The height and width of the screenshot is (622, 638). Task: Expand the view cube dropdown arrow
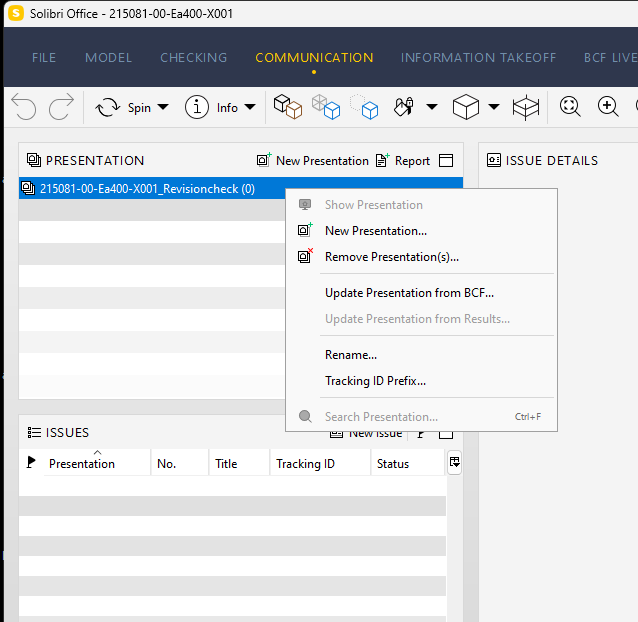[494, 107]
